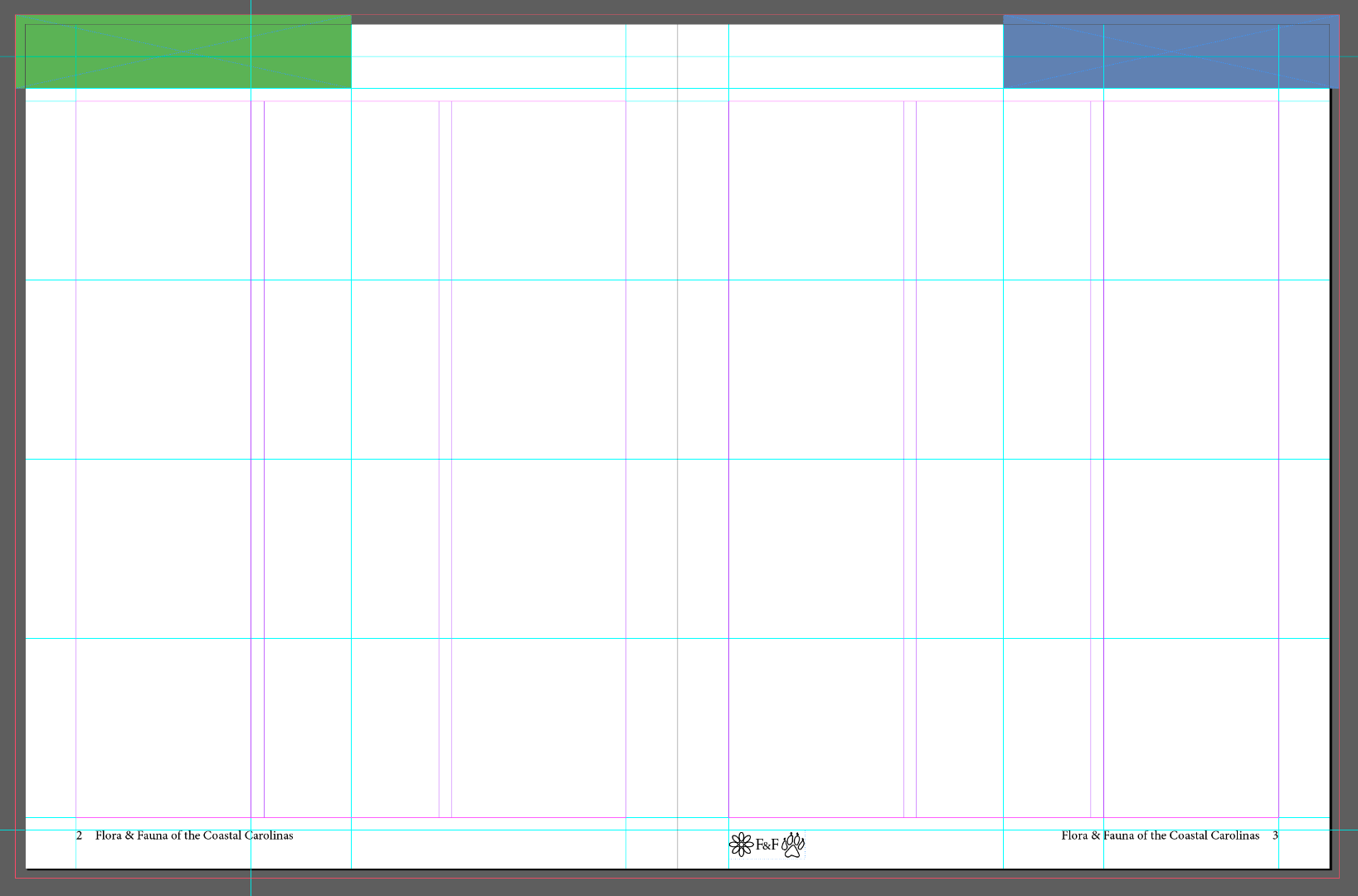Select the blue frame on the right page
1358x896 pixels.
[1171, 51]
